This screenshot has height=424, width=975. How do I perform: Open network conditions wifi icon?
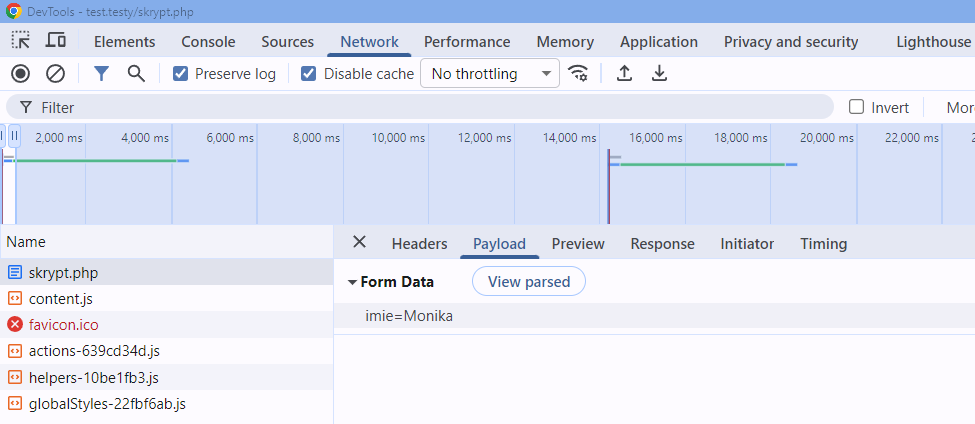(x=578, y=73)
